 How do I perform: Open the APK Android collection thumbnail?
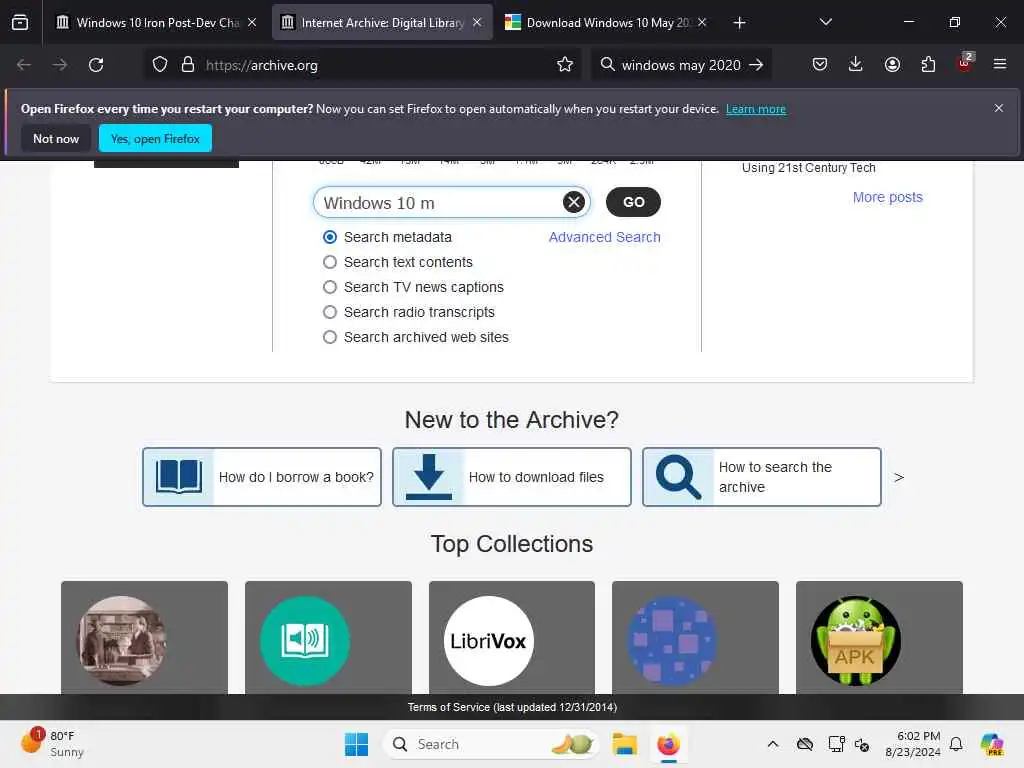(x=856, y=641)
